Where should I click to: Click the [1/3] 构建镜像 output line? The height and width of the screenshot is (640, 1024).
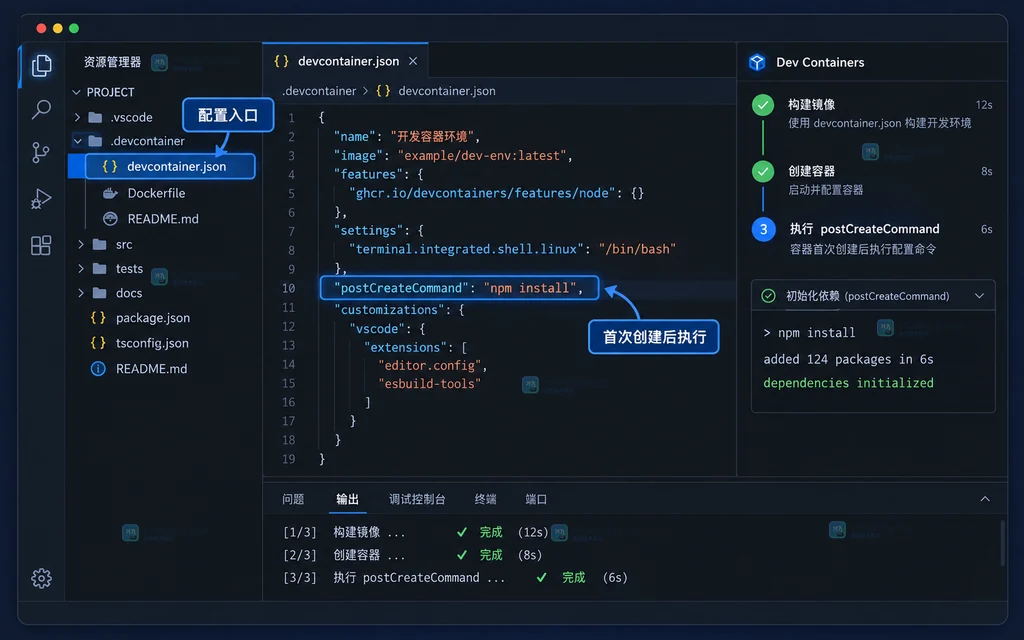pos(416,532)
